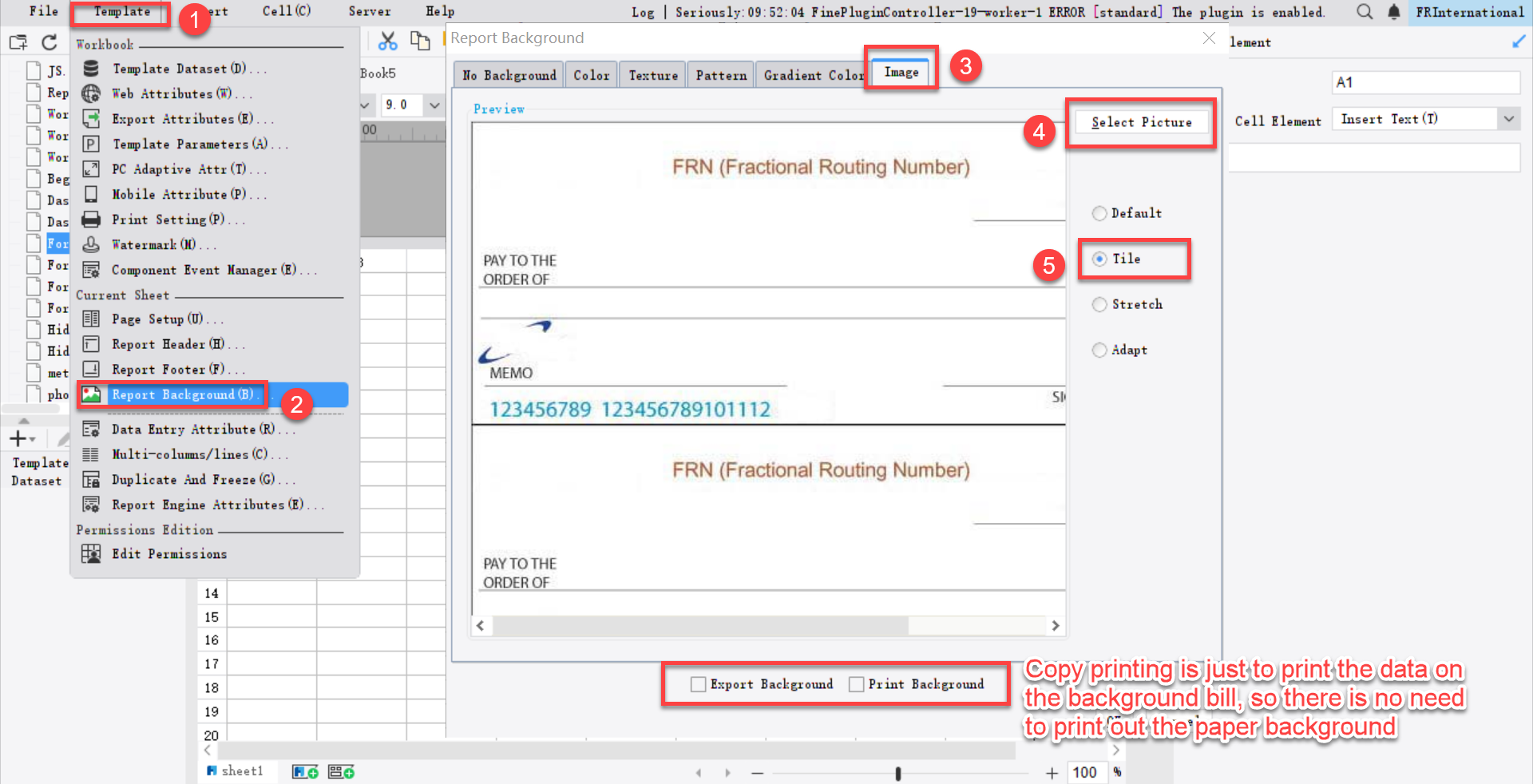The width and height of the screenshot is (1533, 784).
Task: Click the Select Picture button
Action: tap(1141, 122)
